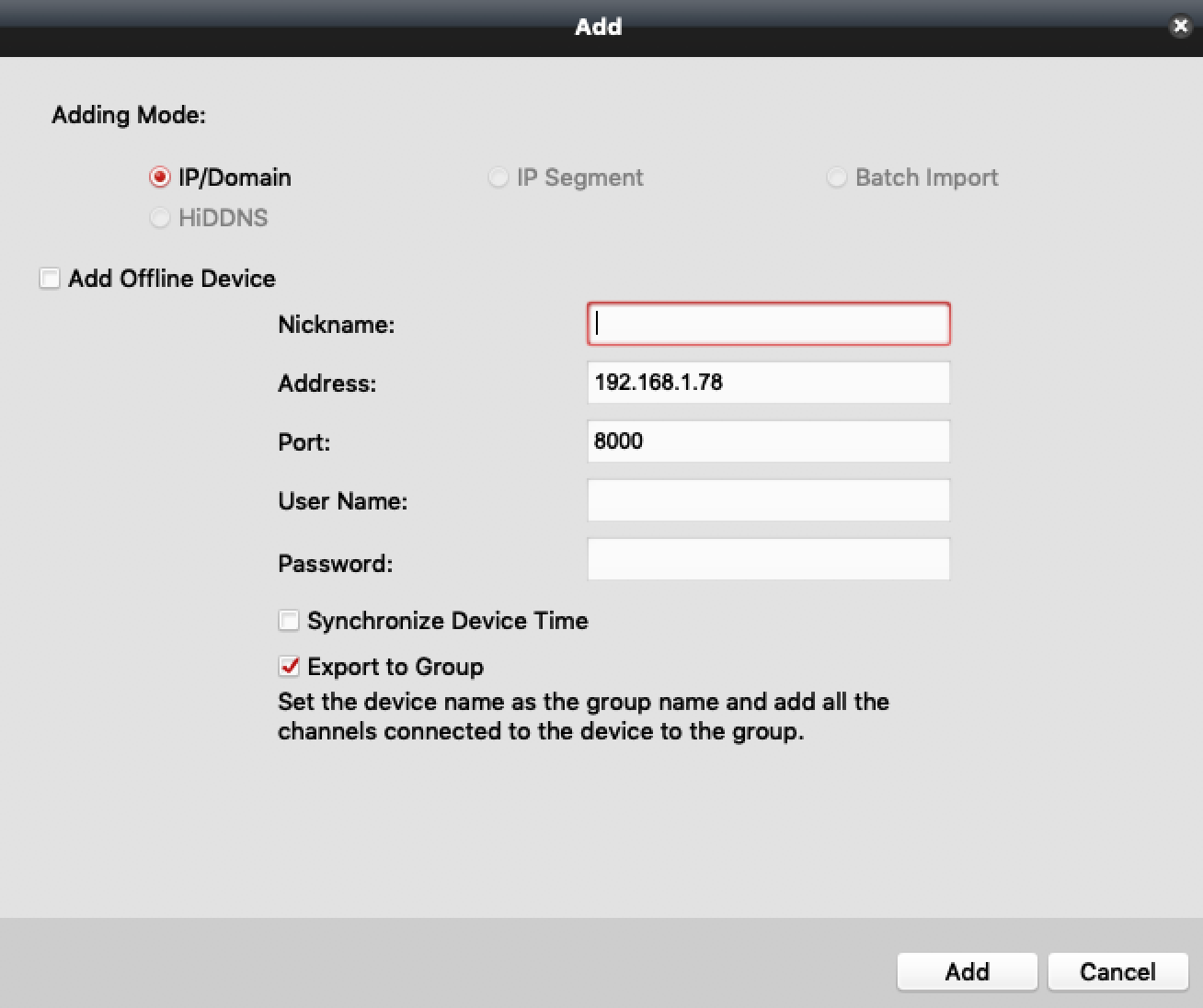Choose the IP Segment radio option
The width and height of the screenshot is (1203, 1008).
tap(498, 178)
